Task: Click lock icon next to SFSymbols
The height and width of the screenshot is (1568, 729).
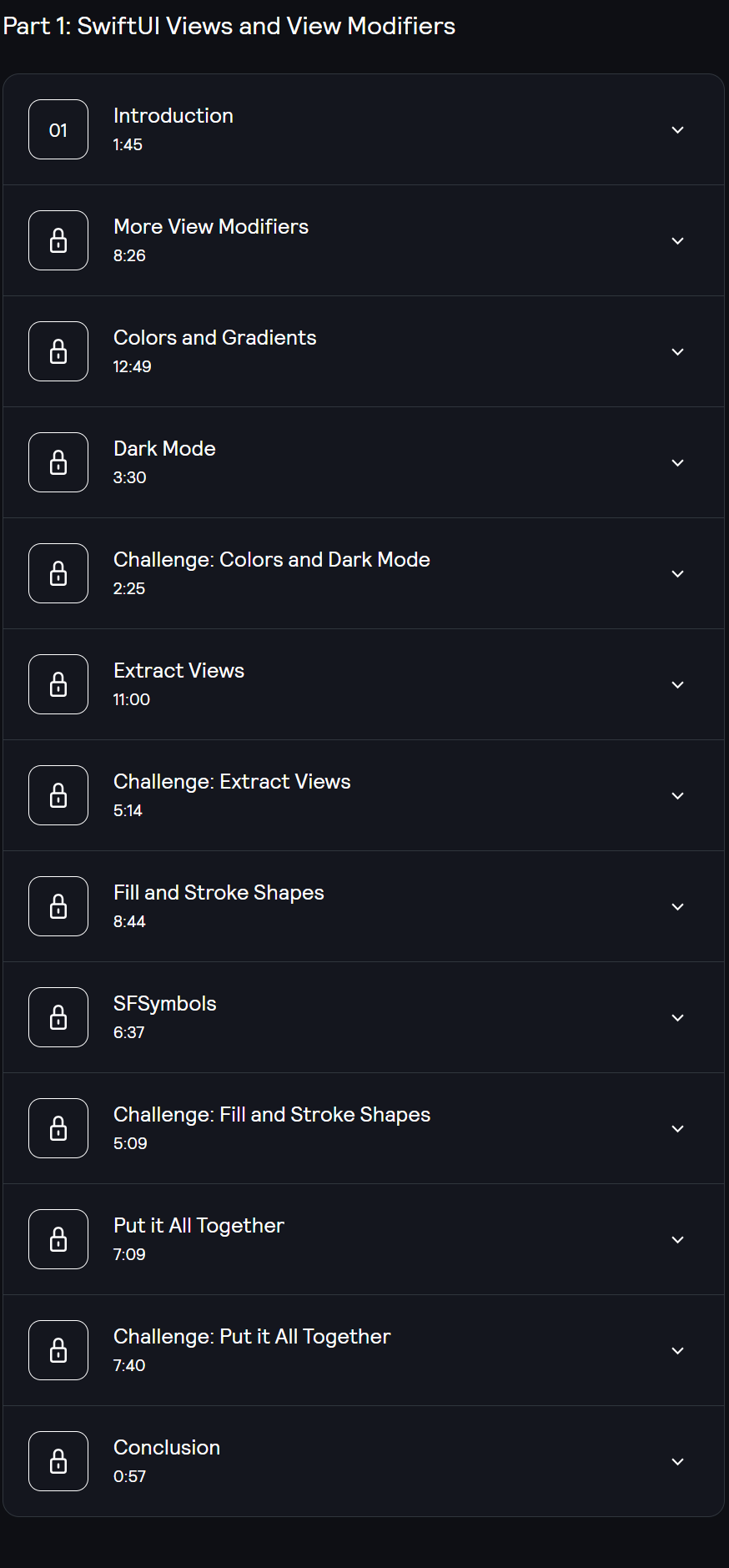Action: pos(58,1017)
